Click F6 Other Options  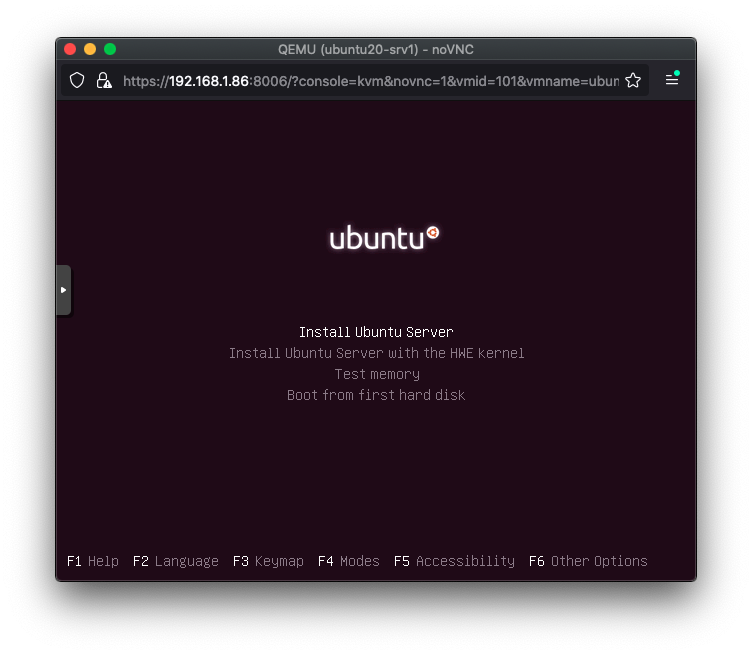point(588,561)
